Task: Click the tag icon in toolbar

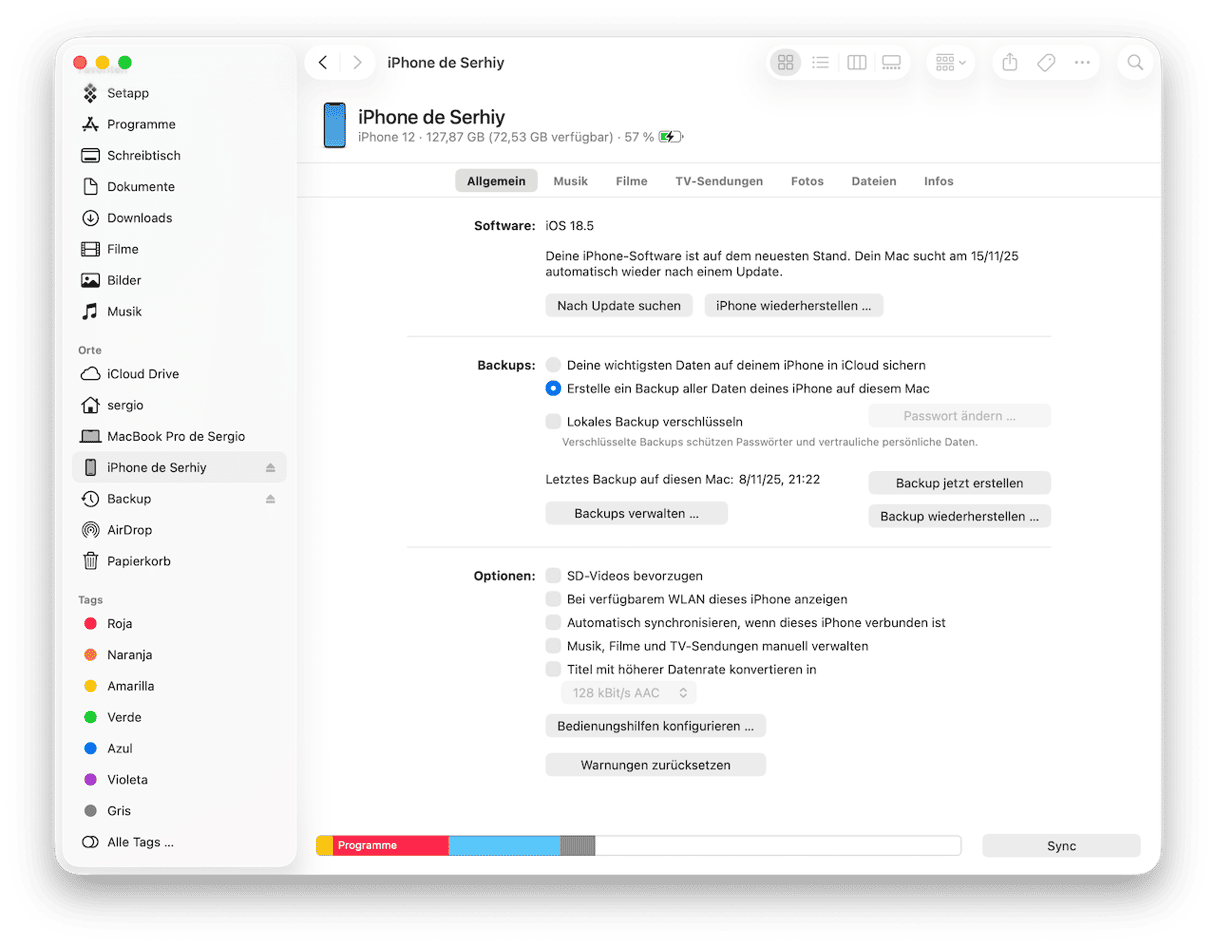Action: [1046, 63]
